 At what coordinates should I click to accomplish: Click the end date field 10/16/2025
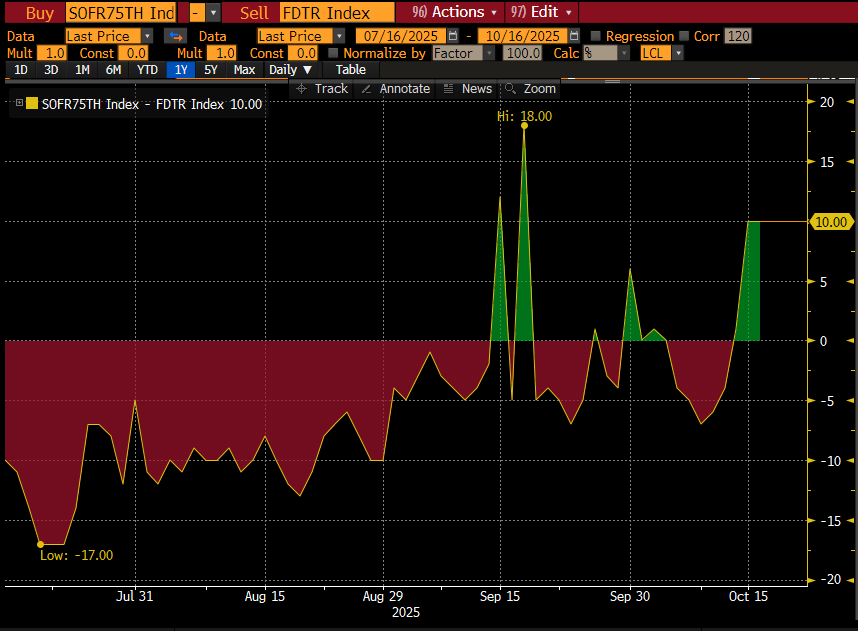click(x=523, y=36)
